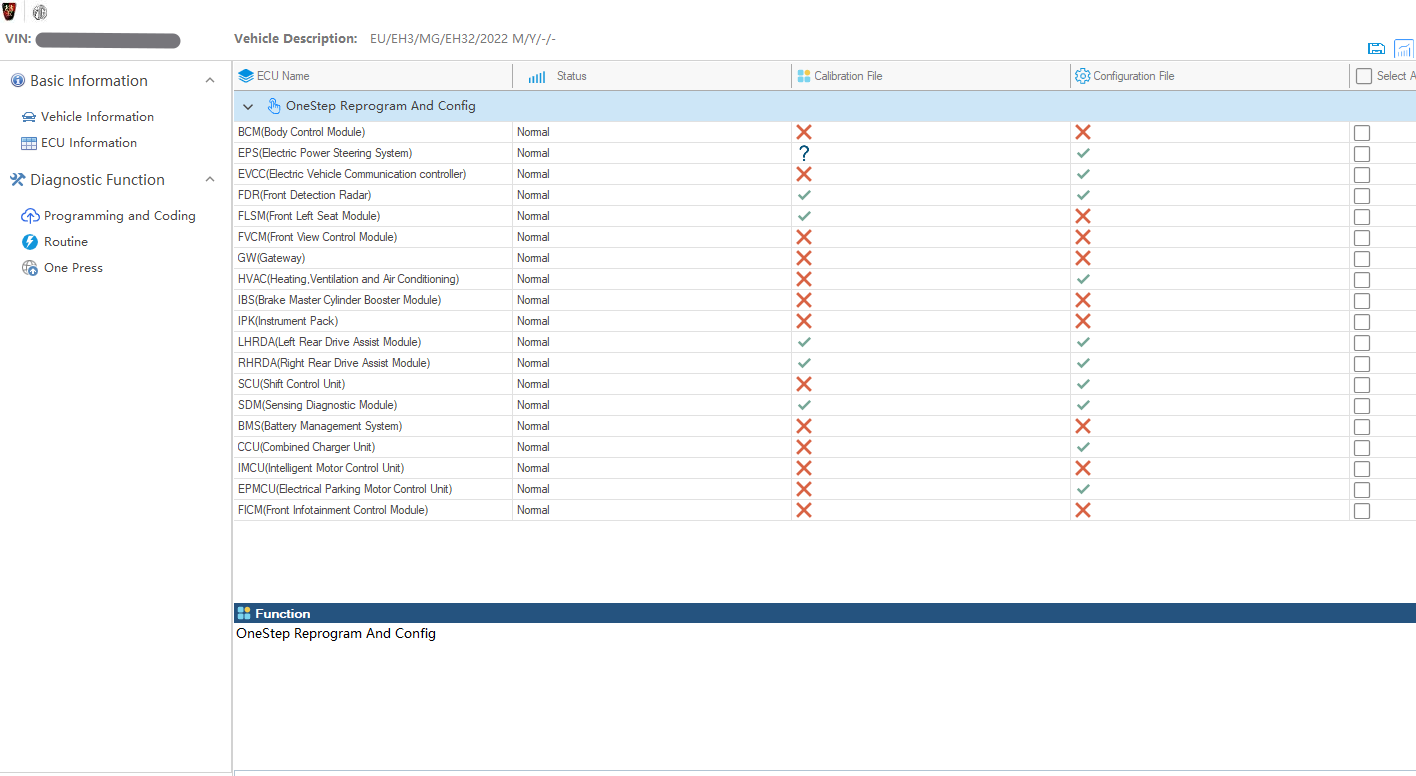Collapse the OneStep Reprogram And Config group
This screenshot has height=776, width=1416.
click(248, 106)
